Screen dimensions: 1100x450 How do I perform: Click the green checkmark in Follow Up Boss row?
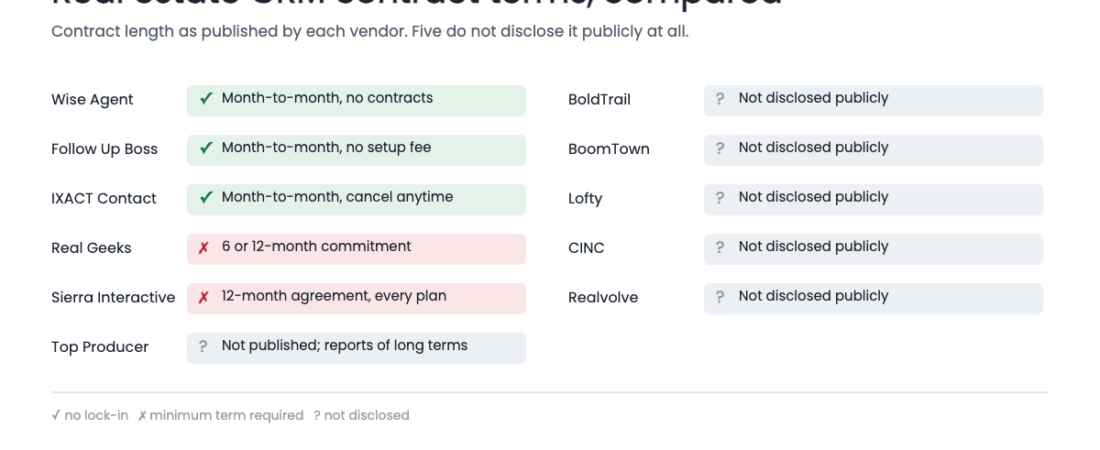coord(206,148)
